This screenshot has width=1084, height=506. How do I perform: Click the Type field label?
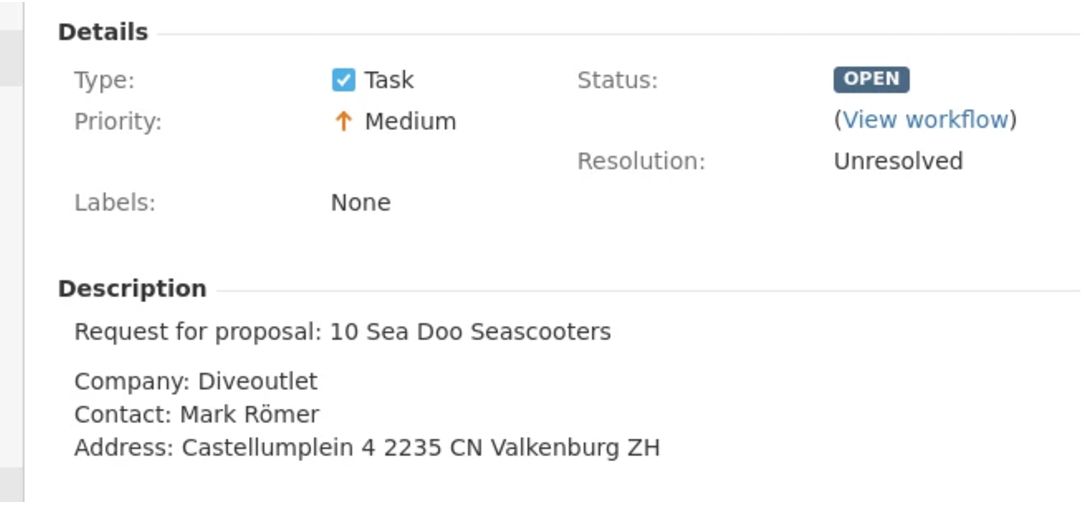tap(104, 80)
